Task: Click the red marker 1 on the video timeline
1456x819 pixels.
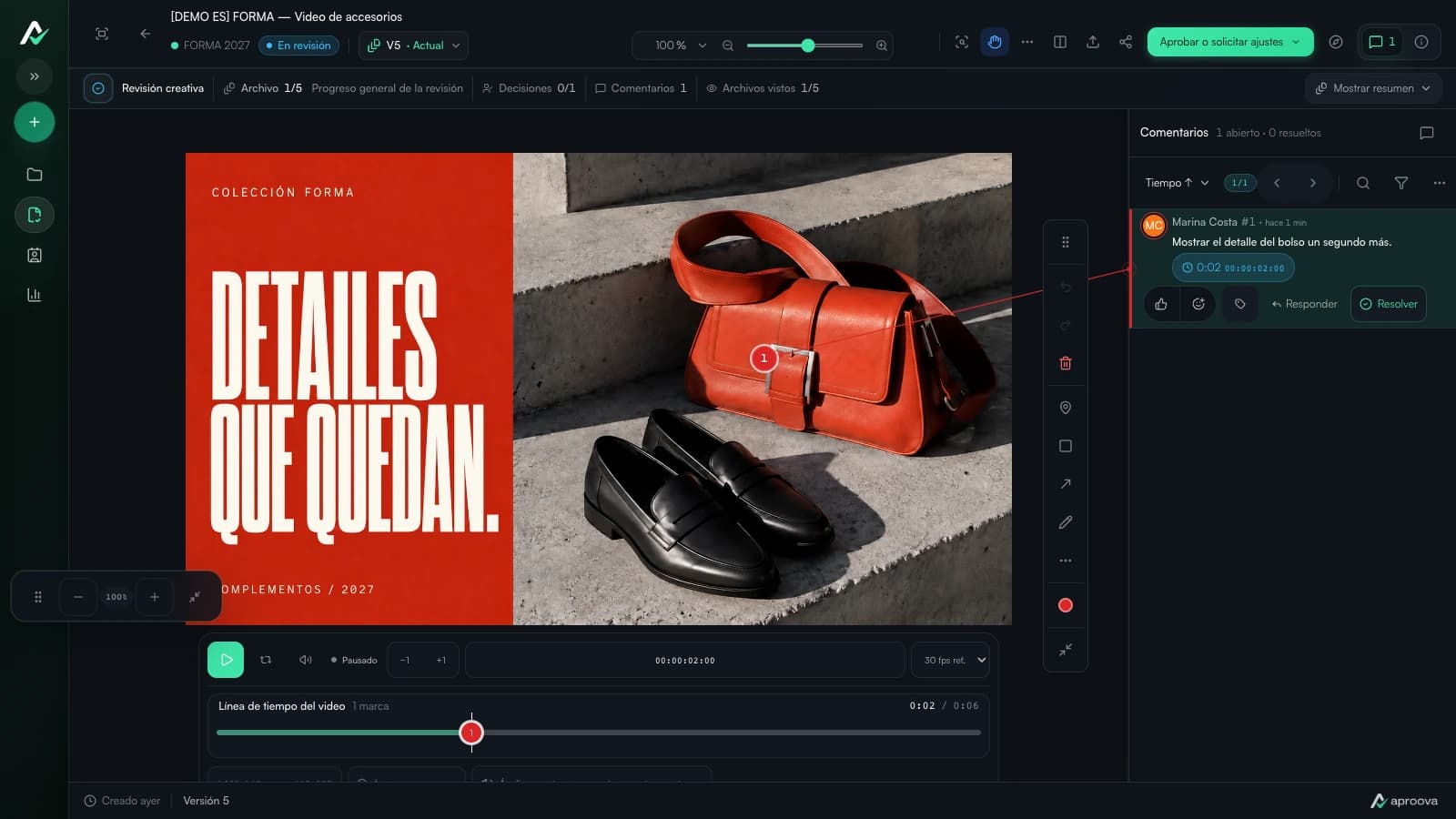Action: [x=471, y=733]
